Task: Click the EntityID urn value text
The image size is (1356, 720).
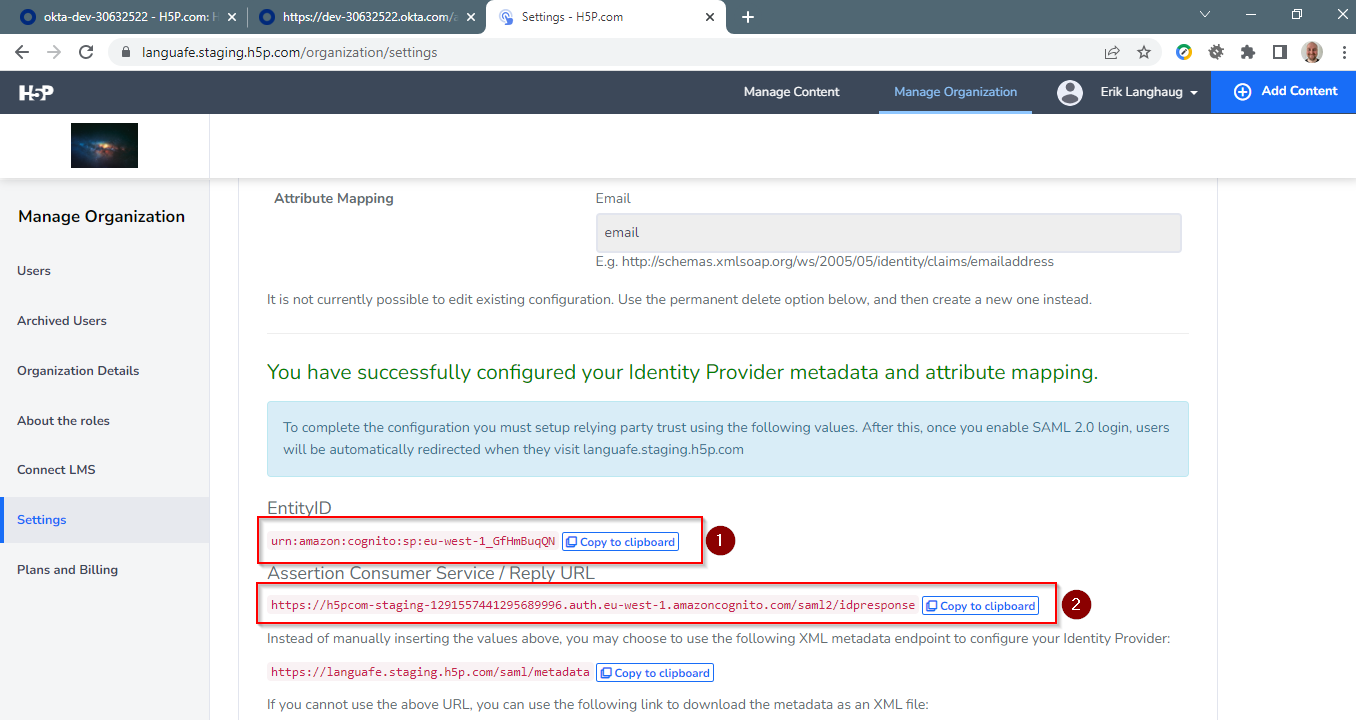Action: click(x=412, y=542)
